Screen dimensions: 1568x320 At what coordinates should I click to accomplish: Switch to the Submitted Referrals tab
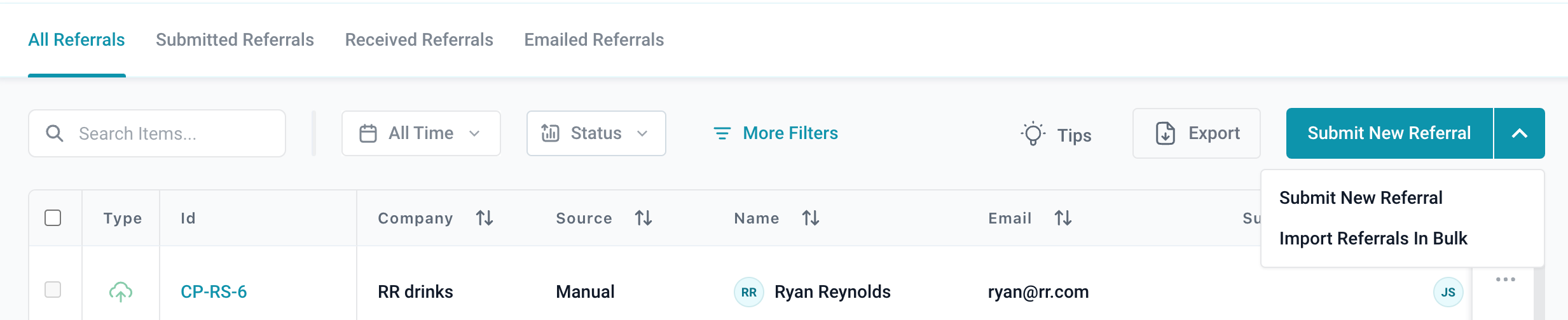tap(235, 40)
